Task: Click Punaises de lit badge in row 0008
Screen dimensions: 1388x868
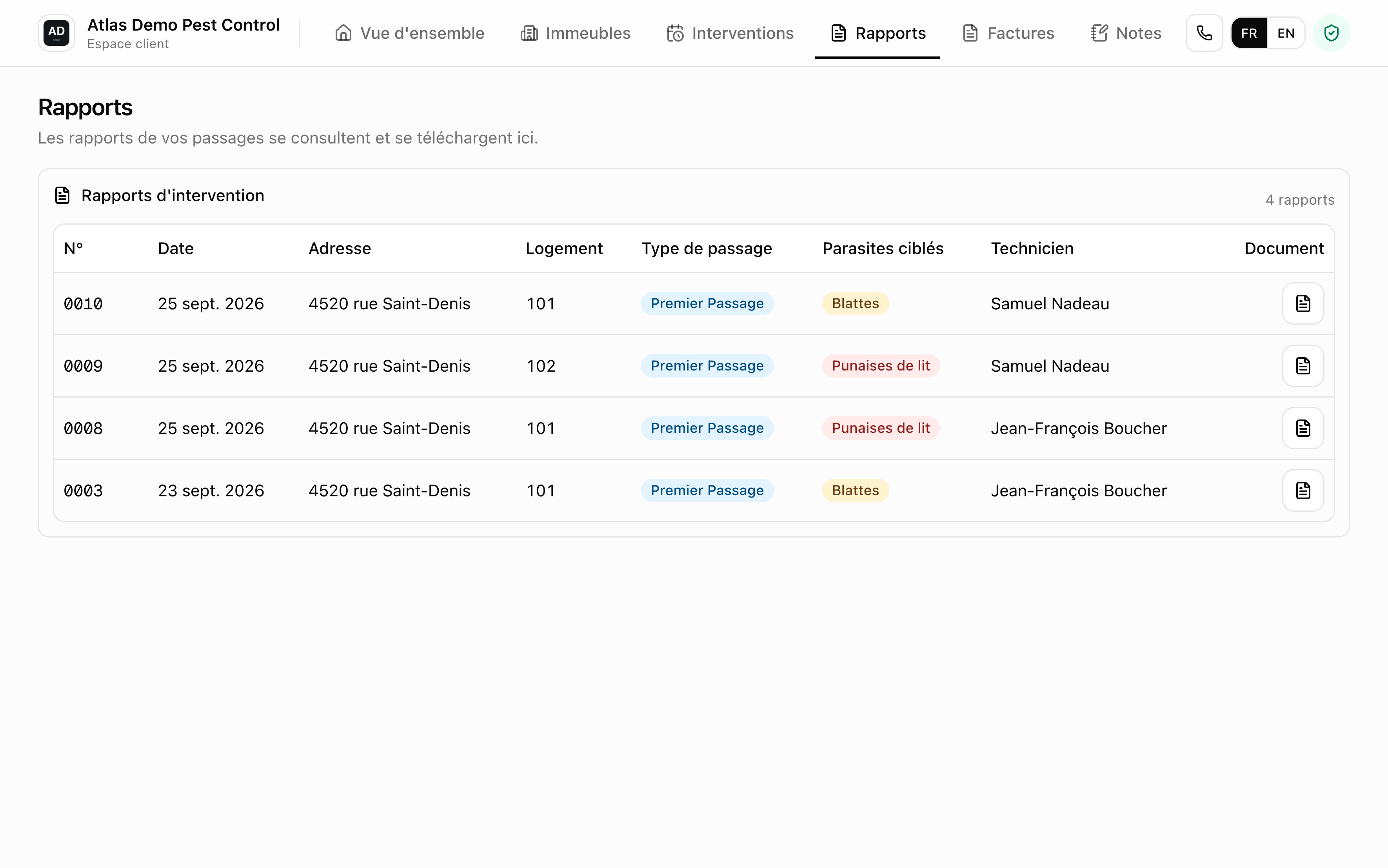Action: tap(881, 428)
